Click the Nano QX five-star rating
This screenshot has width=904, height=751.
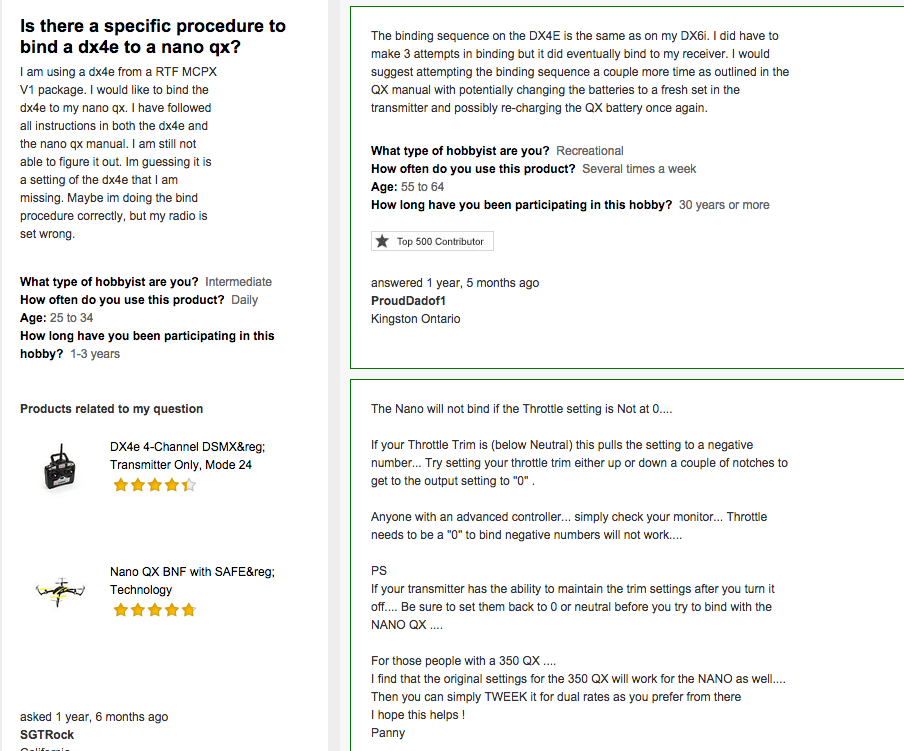(155, 610)
